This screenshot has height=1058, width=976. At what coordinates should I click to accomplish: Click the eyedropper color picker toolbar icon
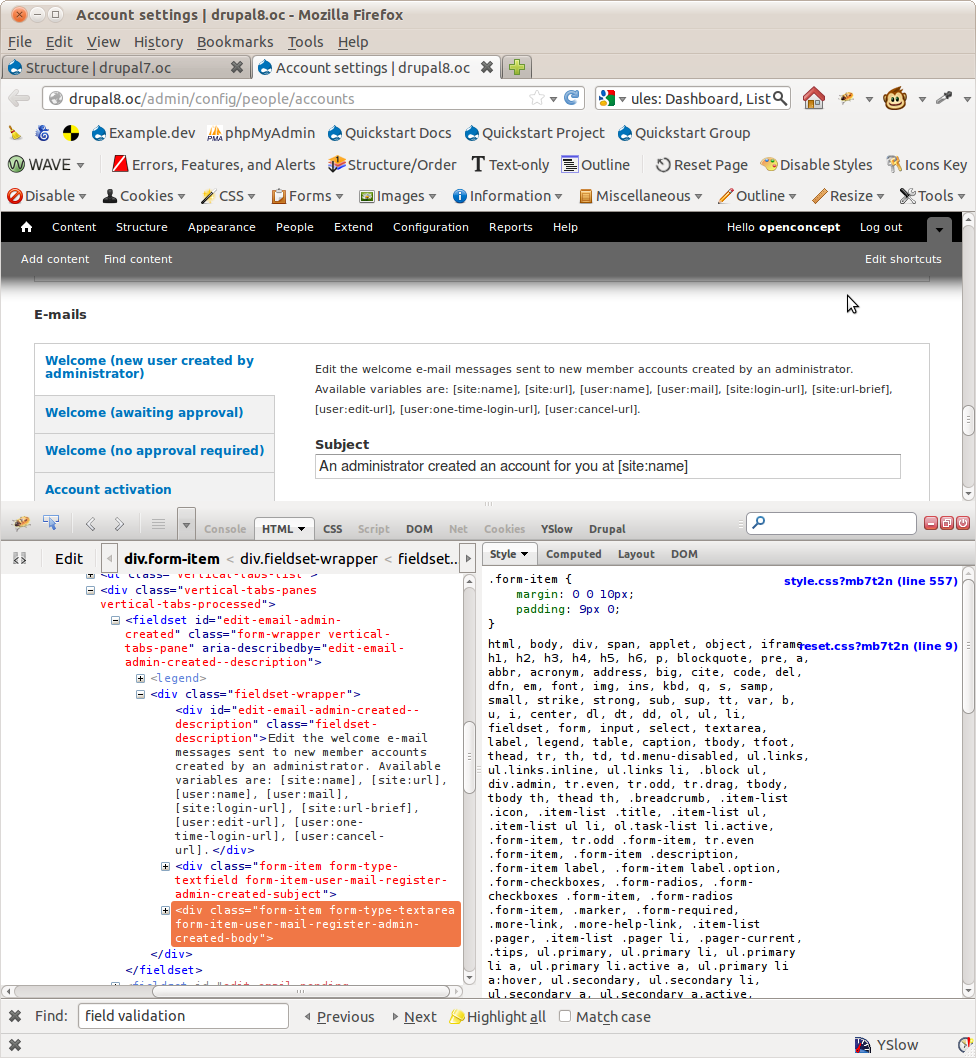click(x=942, y=98)
